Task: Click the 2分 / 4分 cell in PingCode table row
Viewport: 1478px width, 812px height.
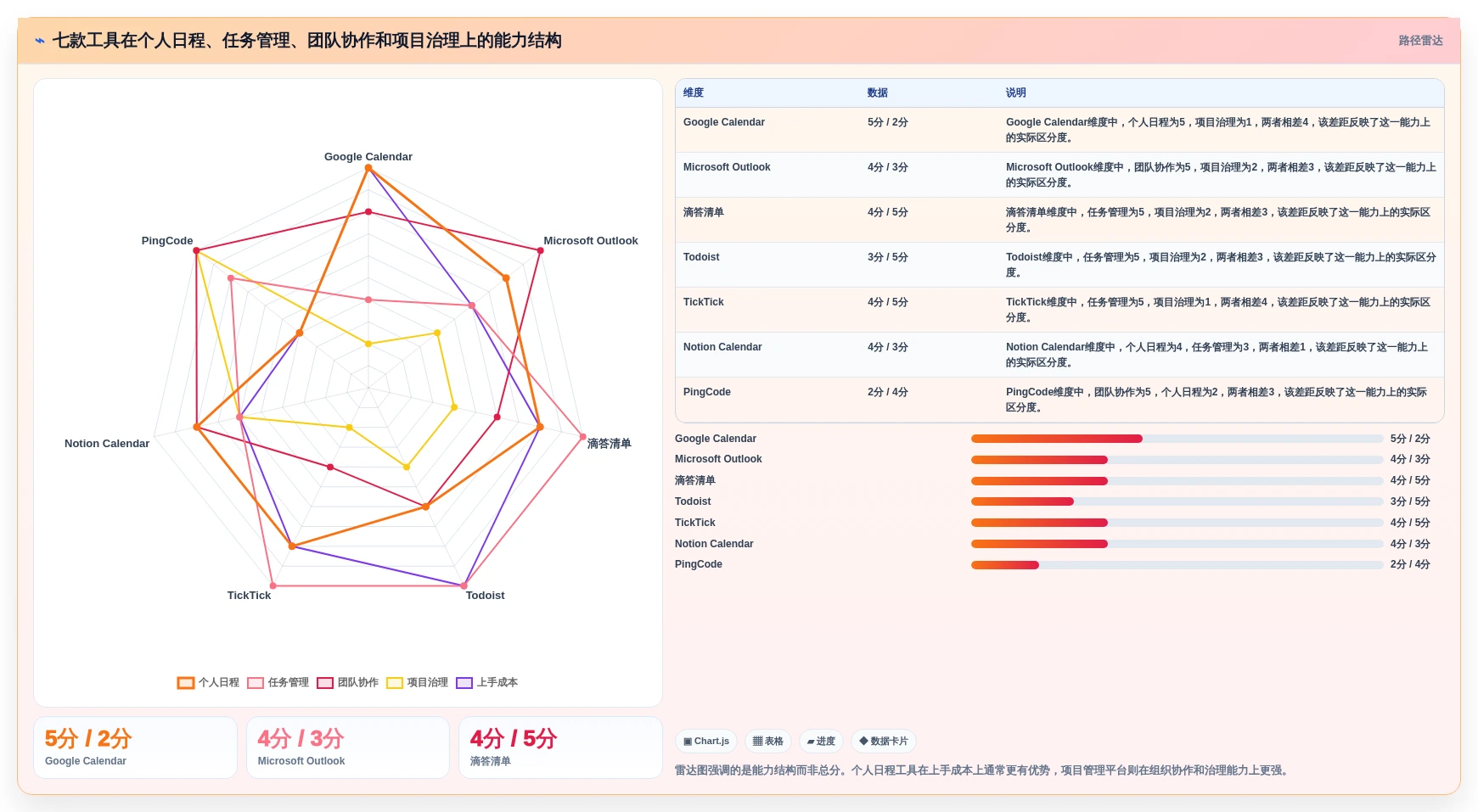Action: [888, 392]
